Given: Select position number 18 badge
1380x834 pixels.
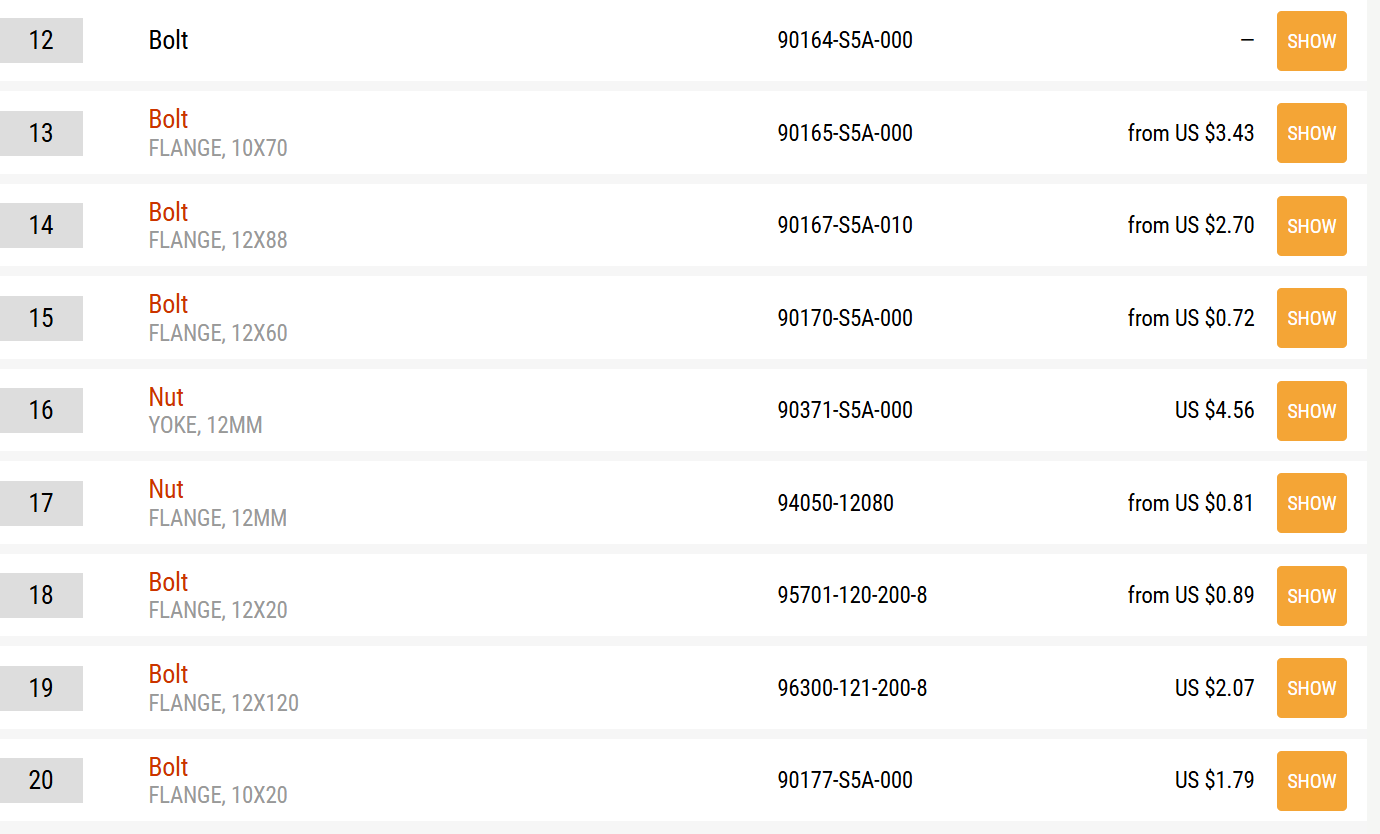Looking at the screenshot, I should tap(41, 596).
